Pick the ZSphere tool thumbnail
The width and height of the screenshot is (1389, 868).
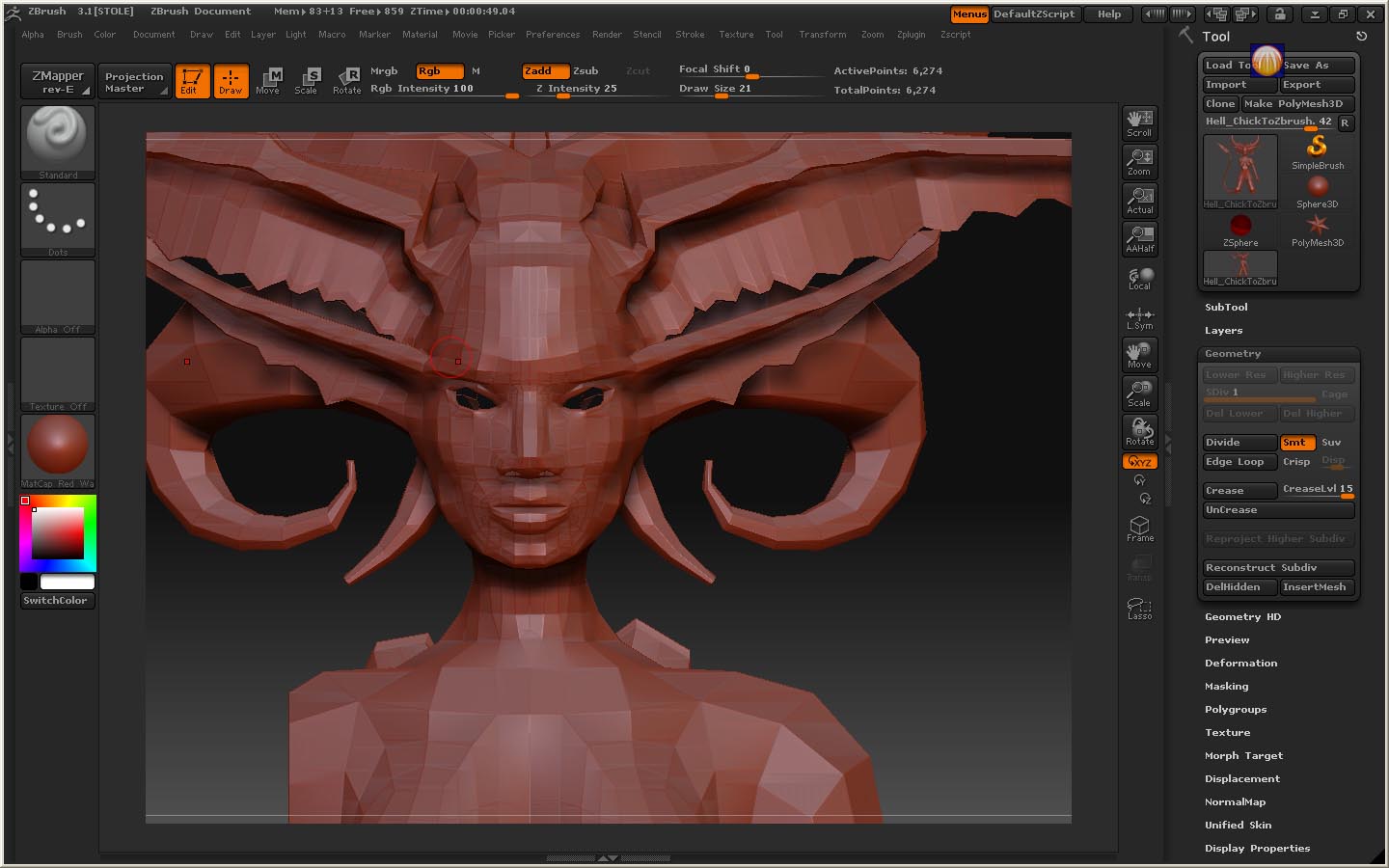[x=1240, y=230]
